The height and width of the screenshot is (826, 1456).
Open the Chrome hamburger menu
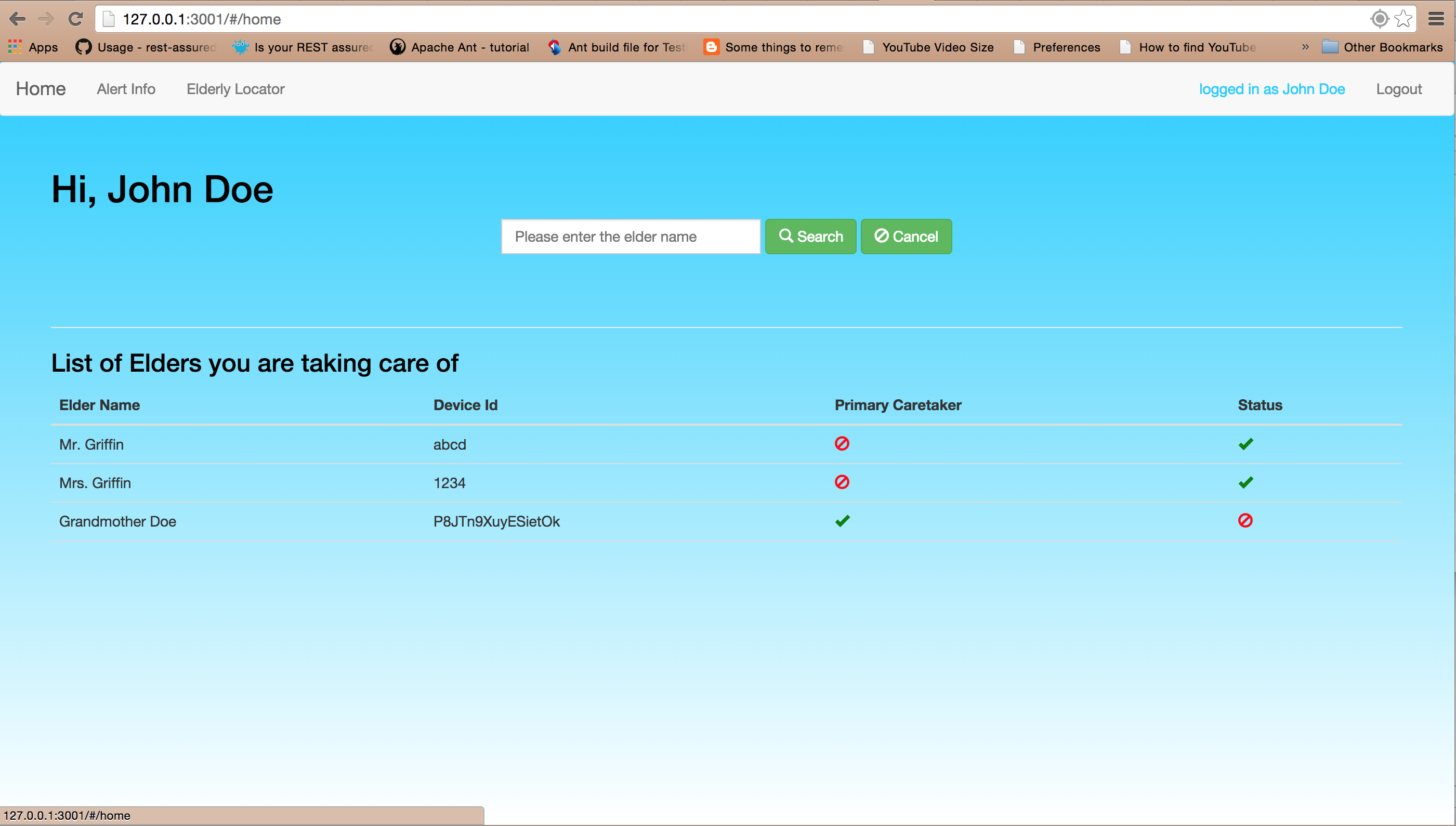1436,19
